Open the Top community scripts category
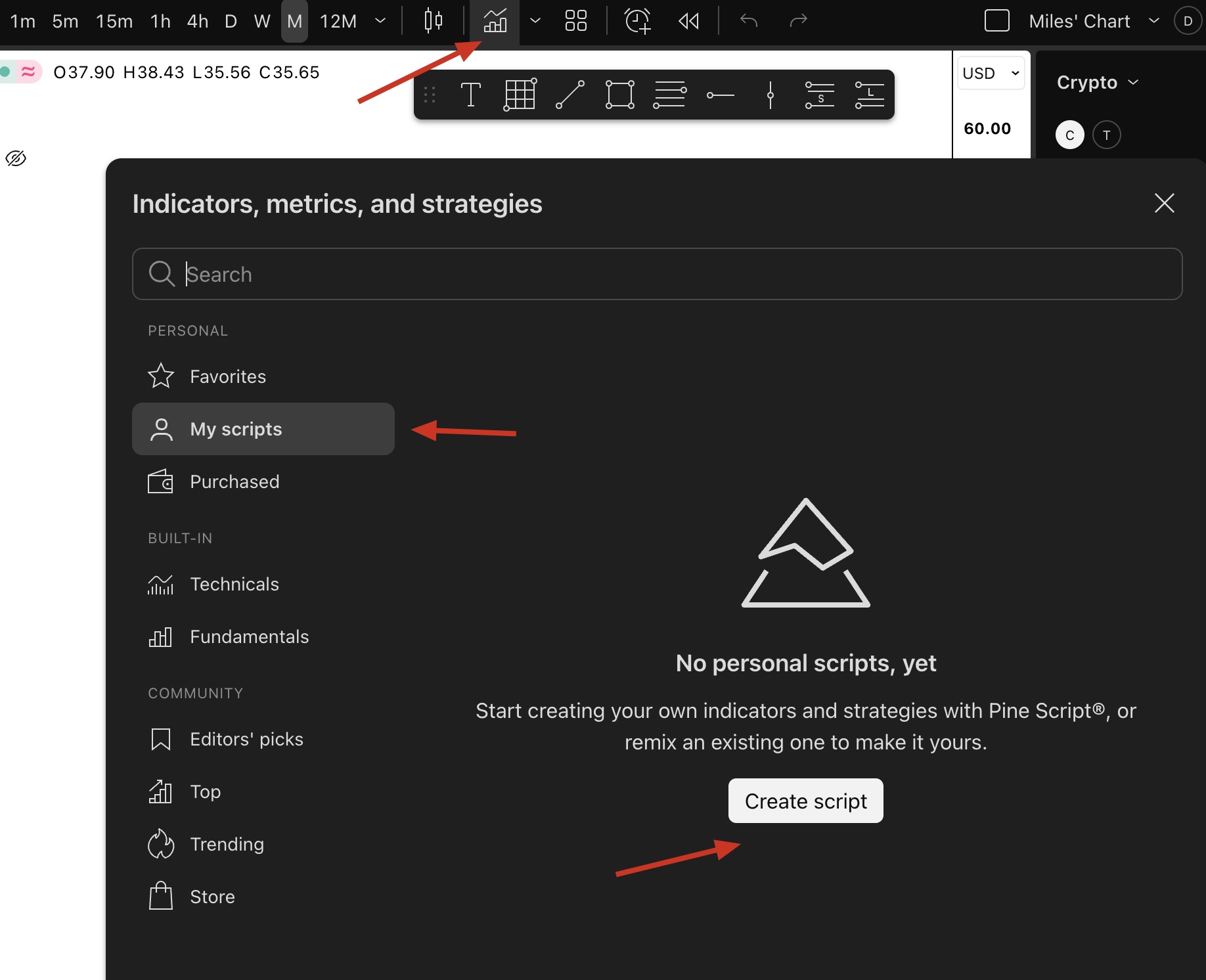The height and width of the screenshot is (980, 1206). point(263,791)
